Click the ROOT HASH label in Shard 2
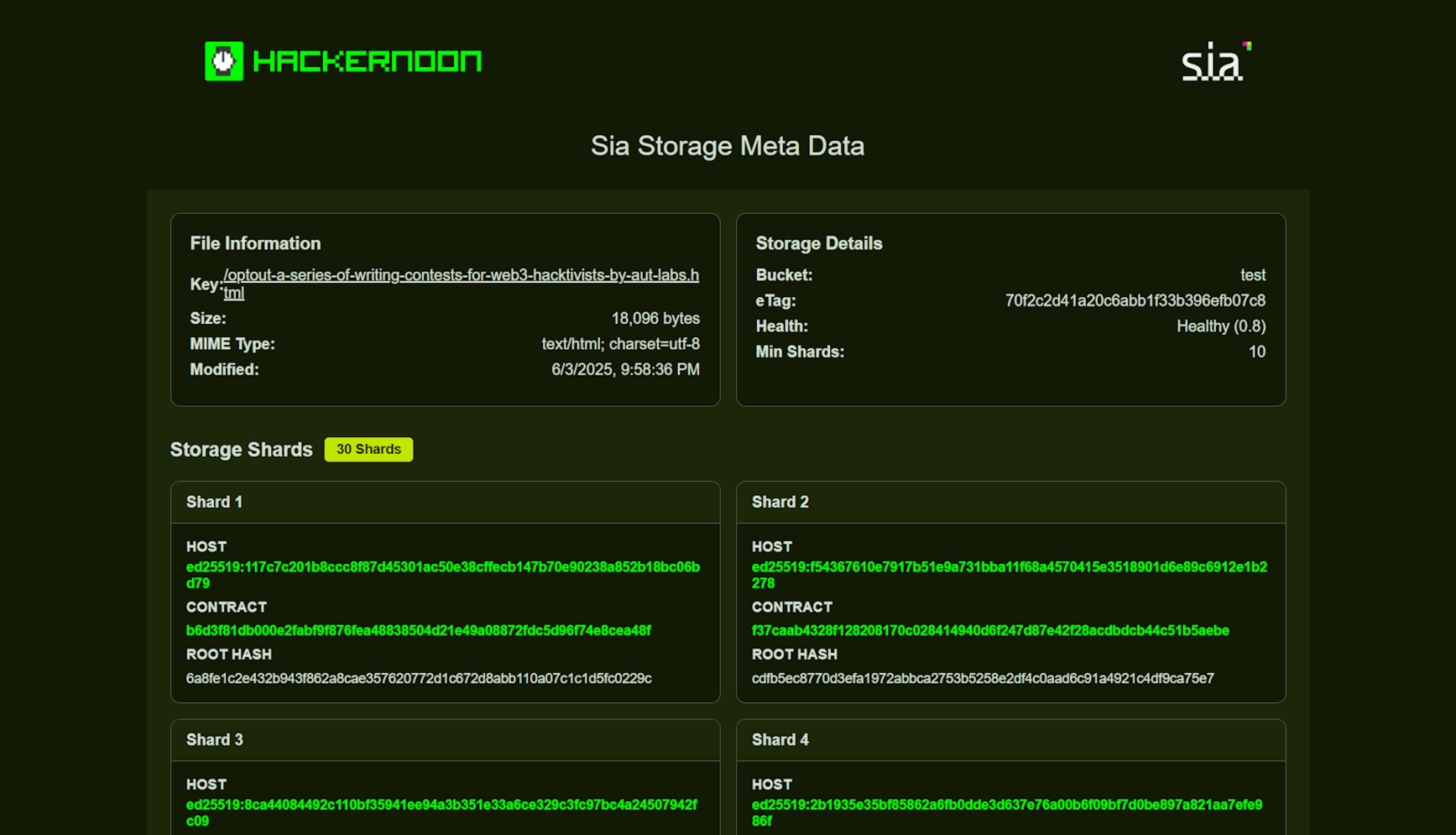This screenshot has width=1456, height=835. (794, 654)
